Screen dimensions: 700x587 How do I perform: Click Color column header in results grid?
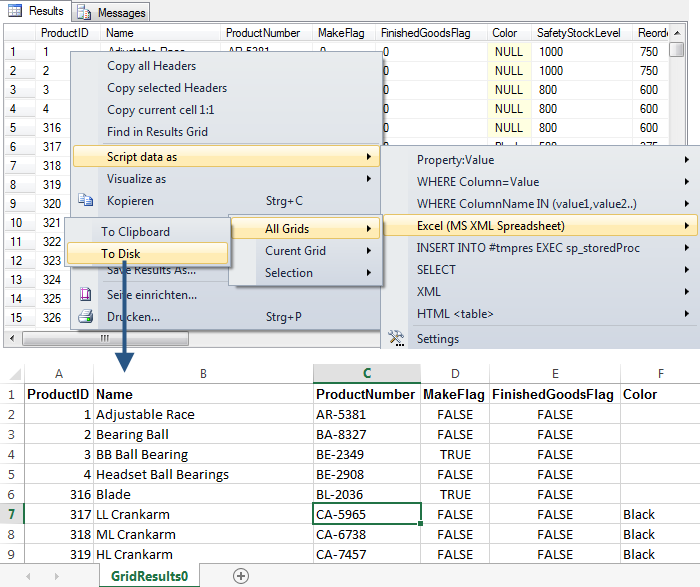(509, 33)
